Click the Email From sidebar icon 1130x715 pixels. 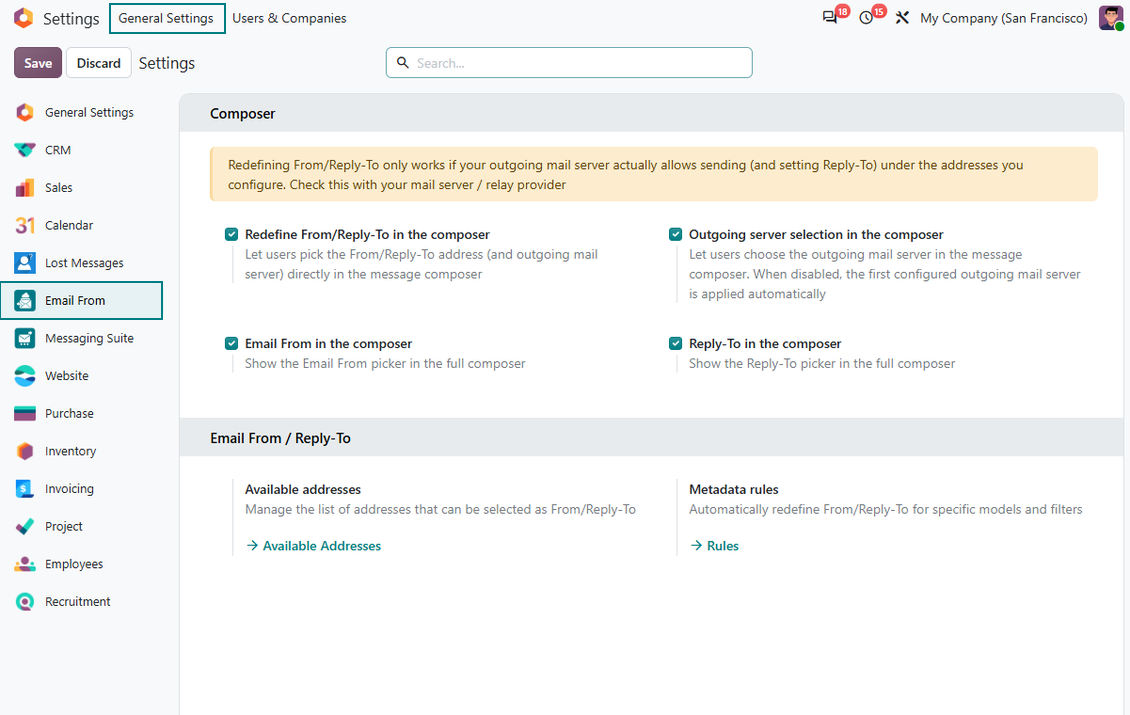25,301
